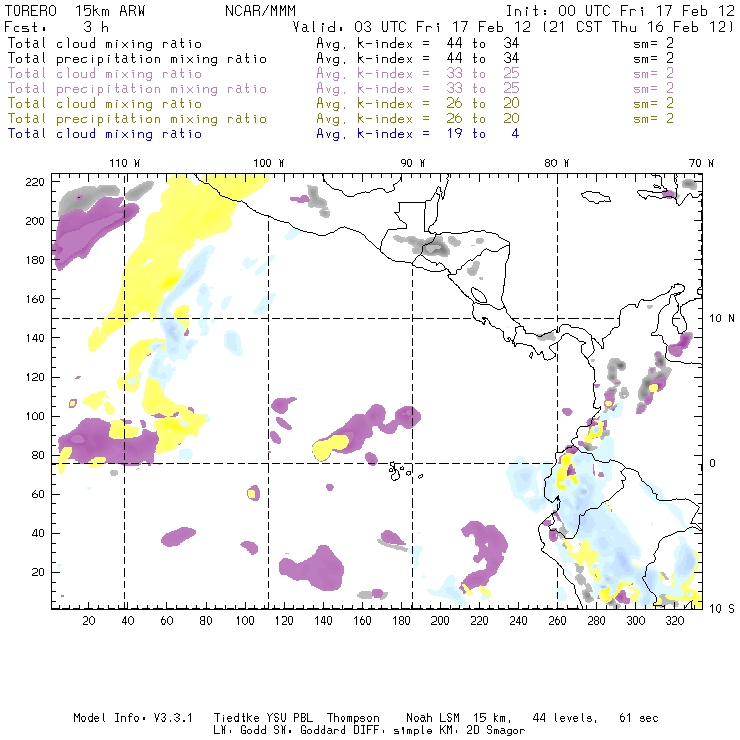The width and height of the screenshot is (740, 740).
Task: Select the '44 levels,' text in footer
Action: pos(565,718)
